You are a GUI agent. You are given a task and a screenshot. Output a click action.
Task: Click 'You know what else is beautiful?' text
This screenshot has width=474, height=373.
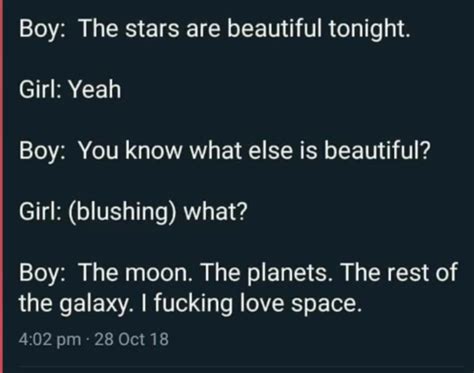[254, 150]
